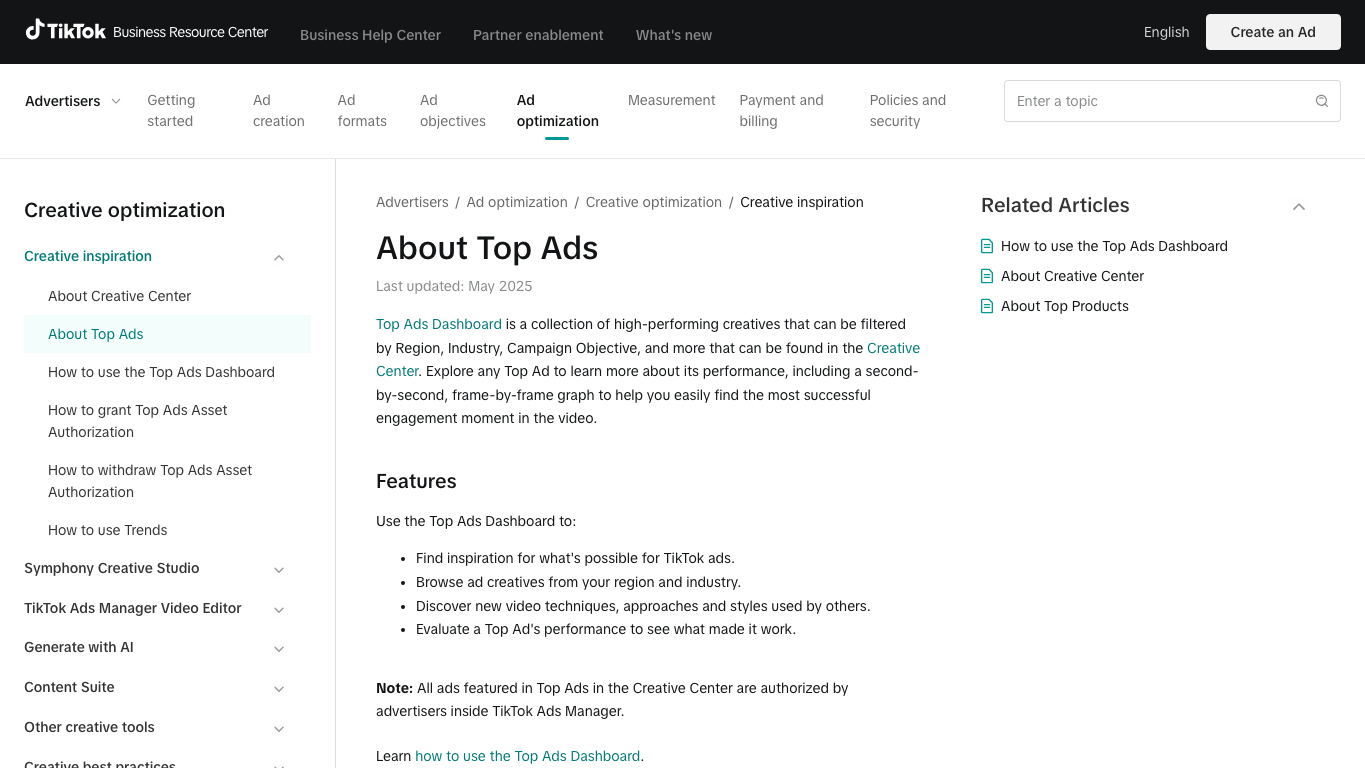Open How to use Trends
Viewport: 1365px width, 768px height.
click(x=108, y=530)
